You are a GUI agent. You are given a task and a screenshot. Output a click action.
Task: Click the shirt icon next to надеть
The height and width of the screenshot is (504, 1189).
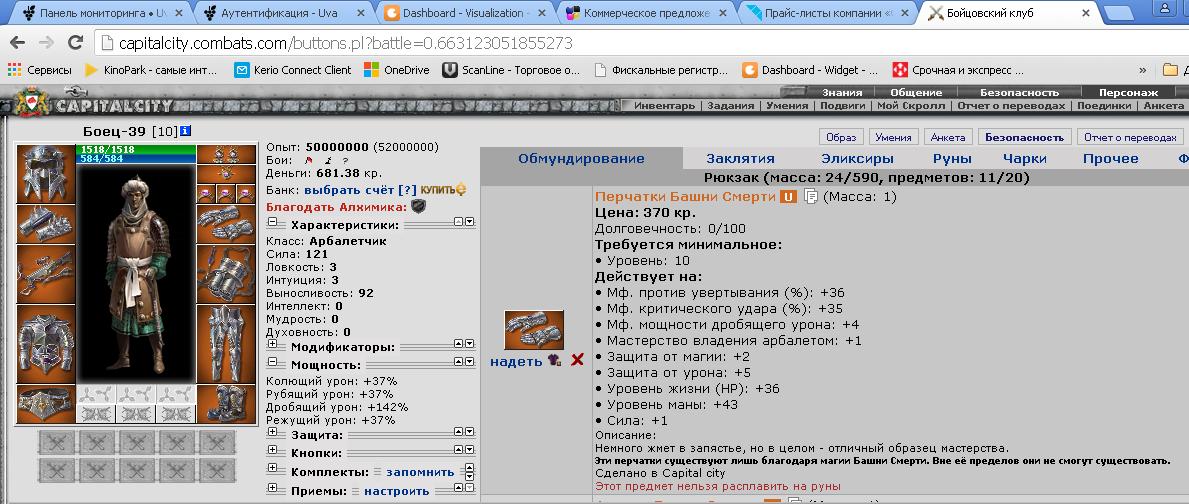[554, 362]
